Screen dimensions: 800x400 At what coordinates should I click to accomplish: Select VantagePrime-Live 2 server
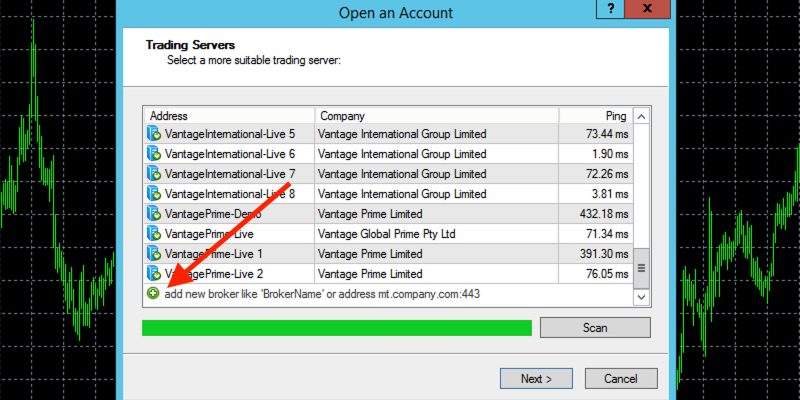pyautogui.click(x=389, y=274)
